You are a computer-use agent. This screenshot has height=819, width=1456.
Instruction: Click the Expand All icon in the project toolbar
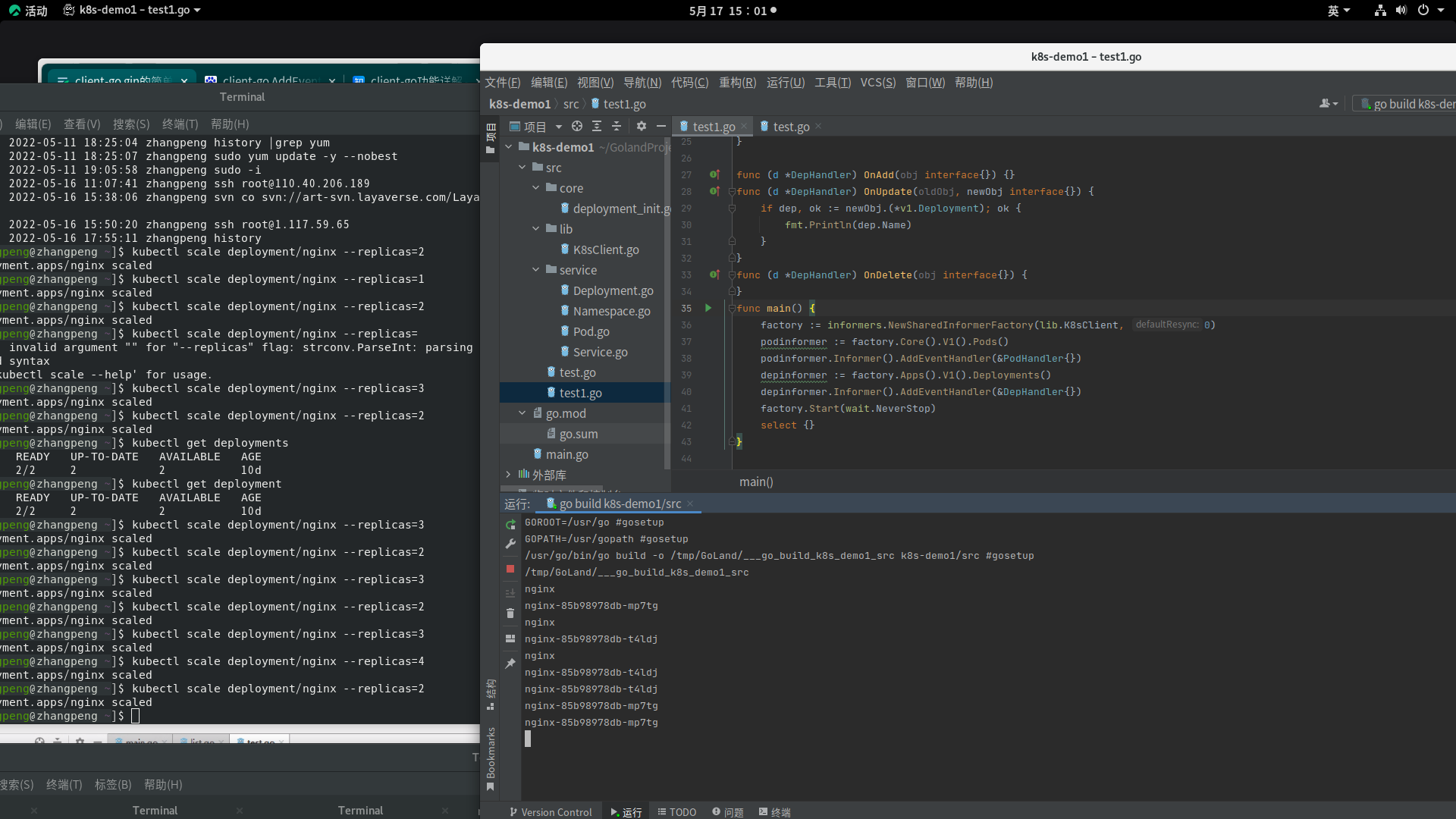597,127
